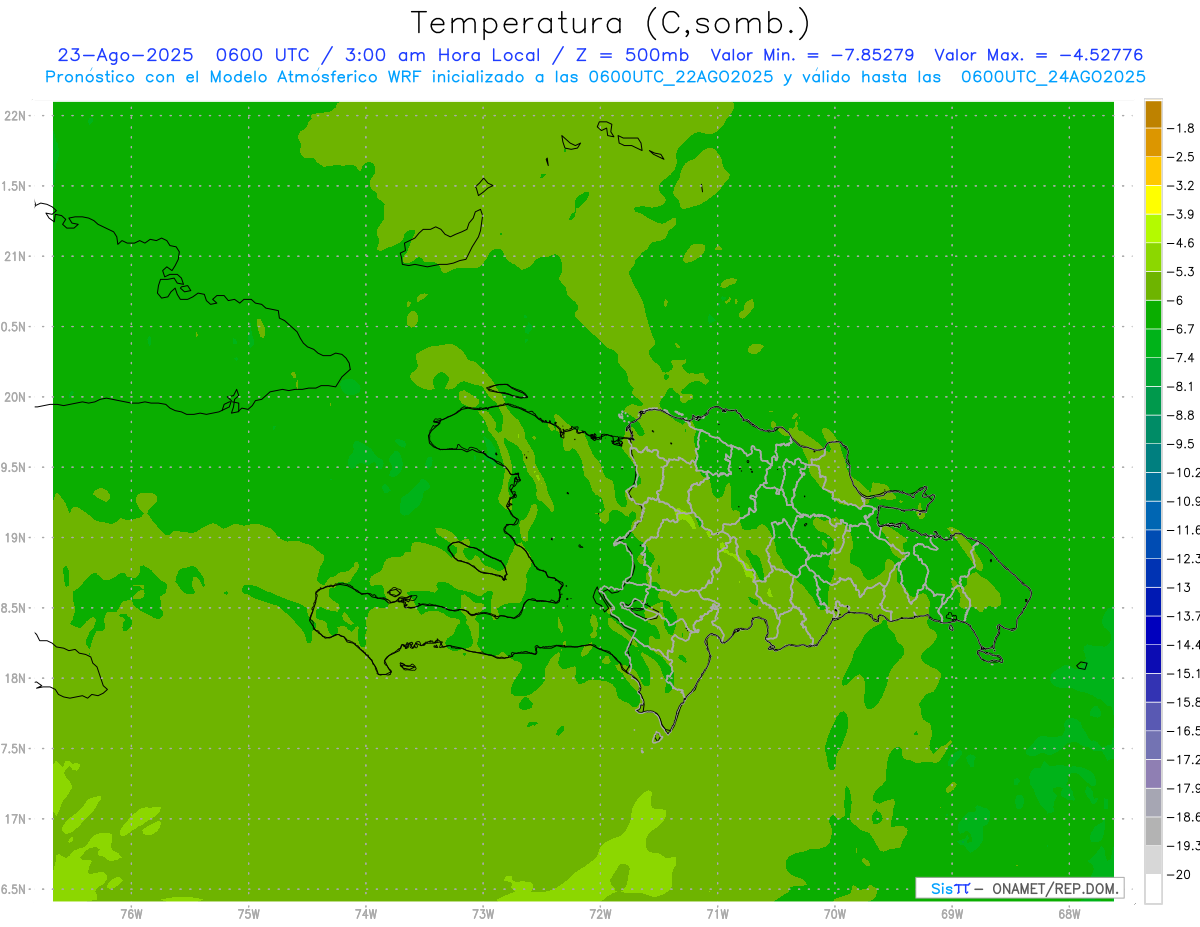The height and width of the screenshot is (927, 1200).
Task: Select the initialization time "0600UTC_22AGO2025"
Action: pos(680,77)
